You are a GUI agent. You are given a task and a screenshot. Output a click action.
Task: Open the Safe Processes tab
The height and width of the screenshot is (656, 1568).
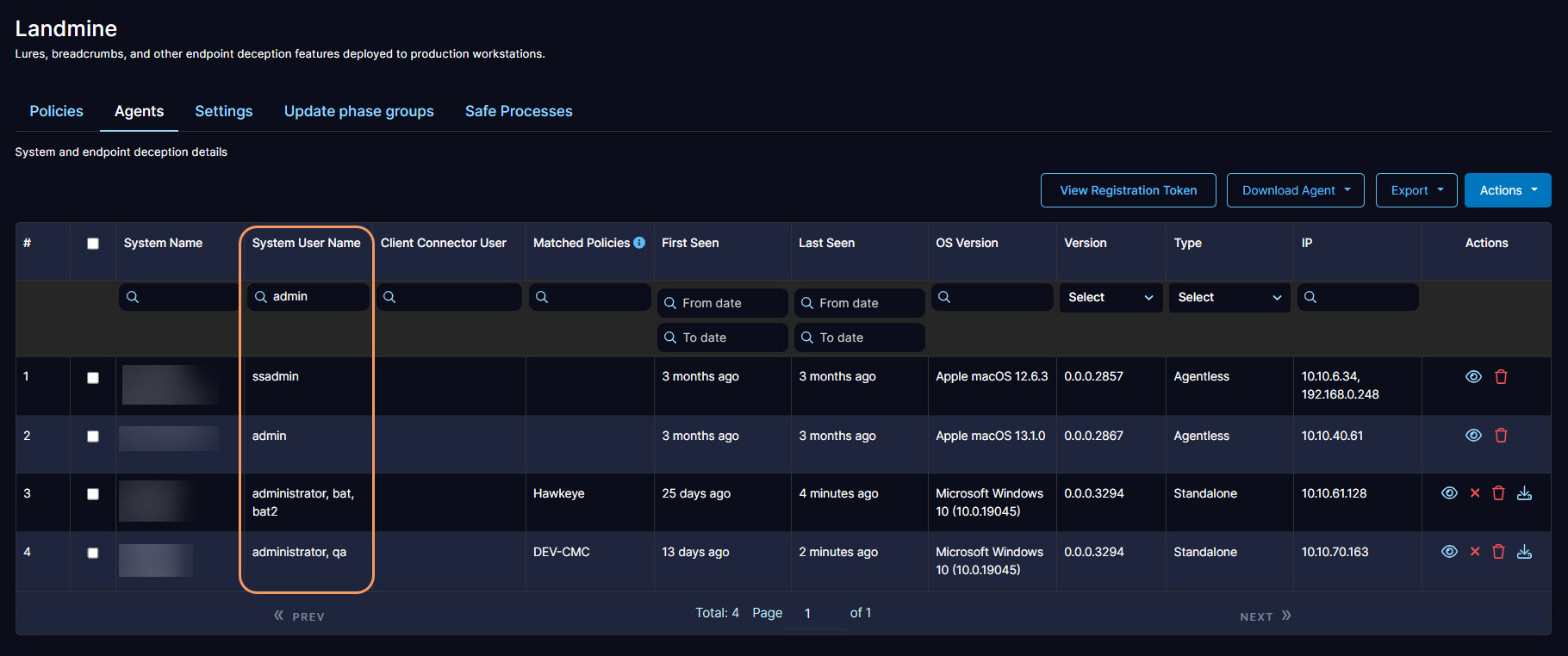pos(519,111)
